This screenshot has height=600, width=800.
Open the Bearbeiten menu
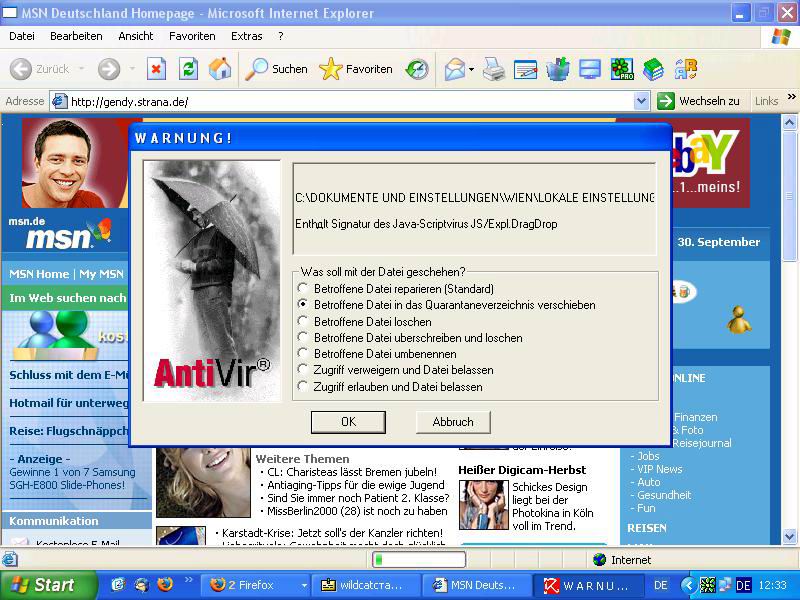click(76, 36)
